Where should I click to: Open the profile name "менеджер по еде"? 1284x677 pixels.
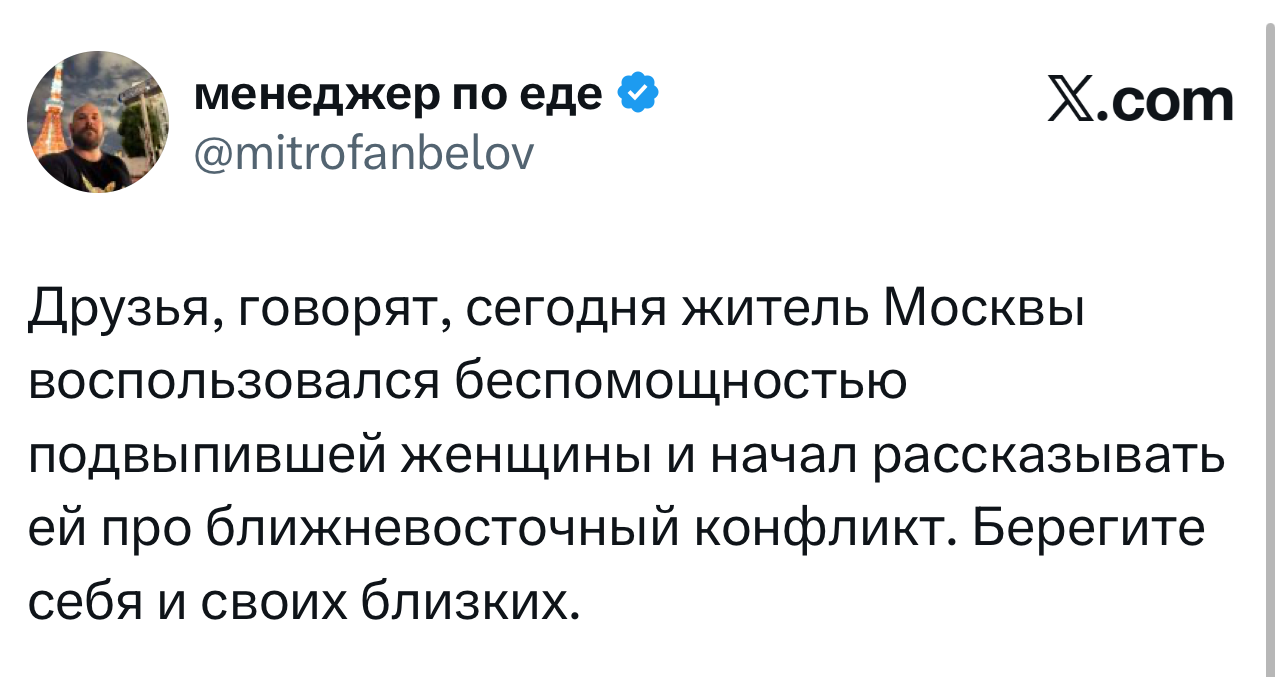(x=397, y=95)
